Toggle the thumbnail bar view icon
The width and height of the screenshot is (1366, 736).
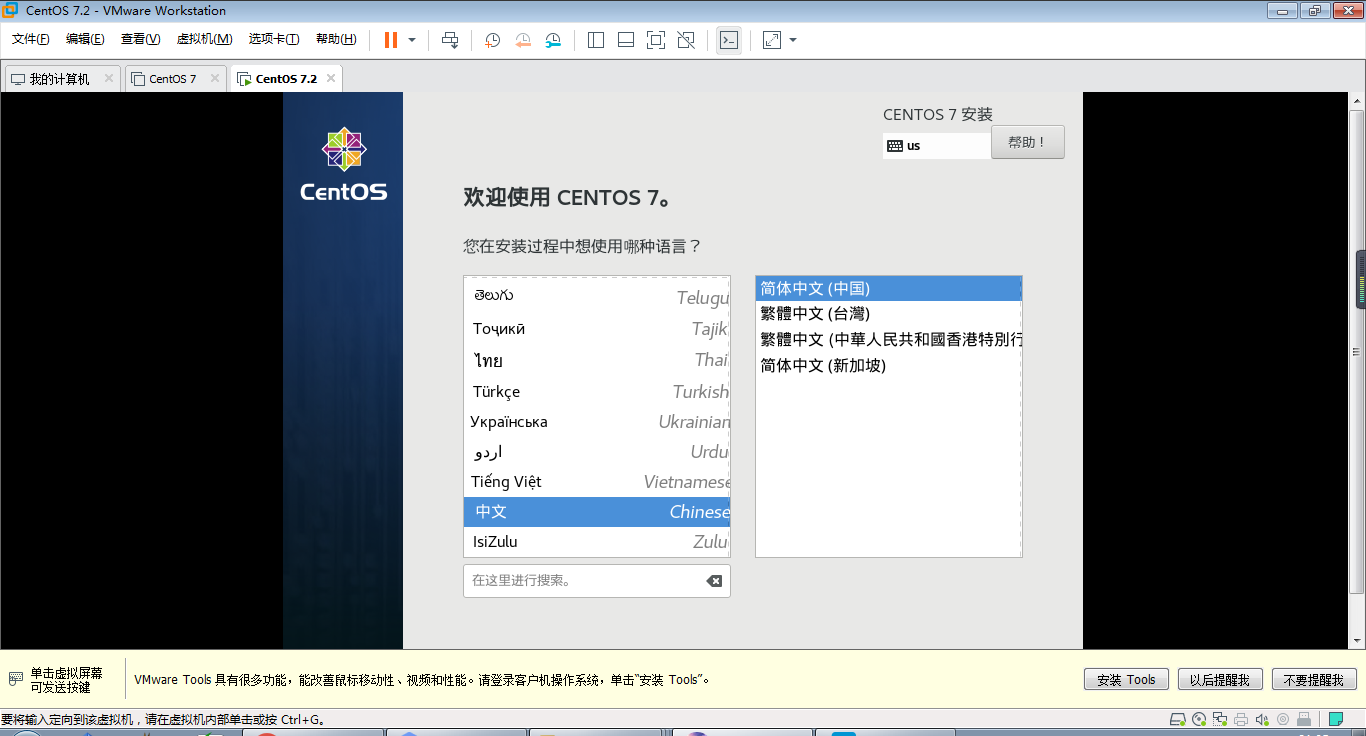click(626, 40)
